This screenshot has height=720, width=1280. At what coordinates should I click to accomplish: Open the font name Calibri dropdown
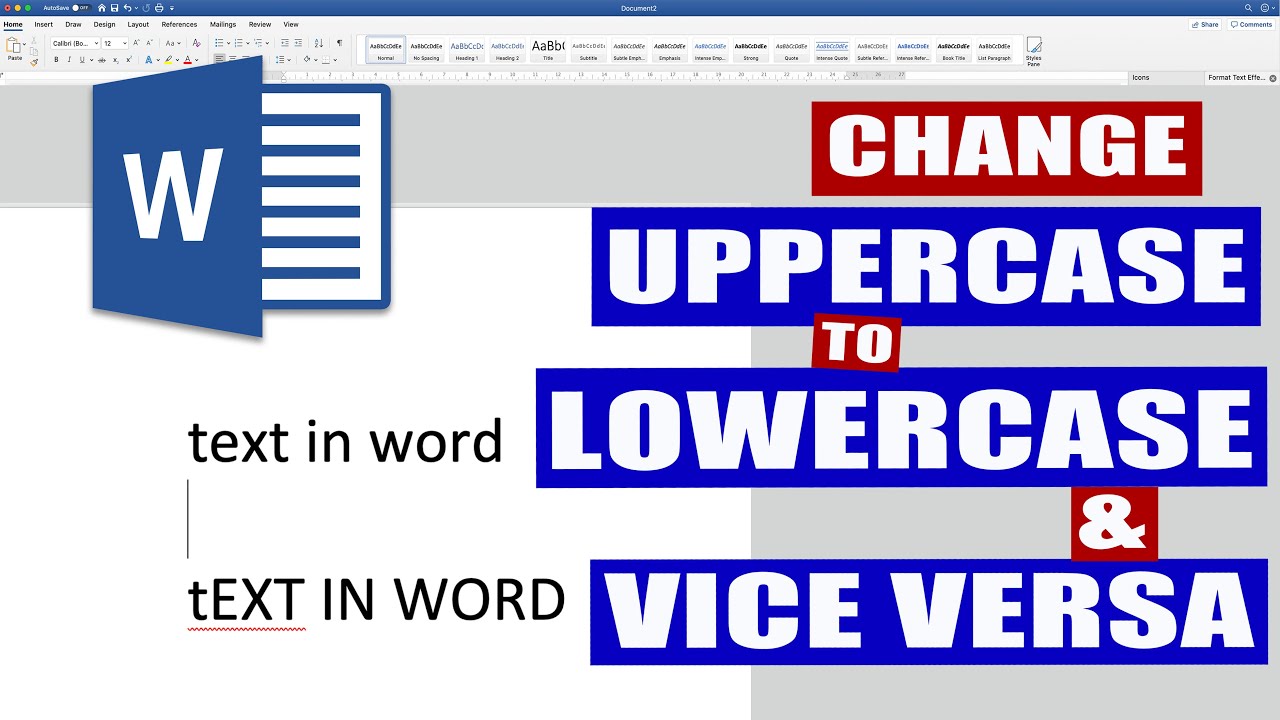pyautogui.click(x=96, y=43)
